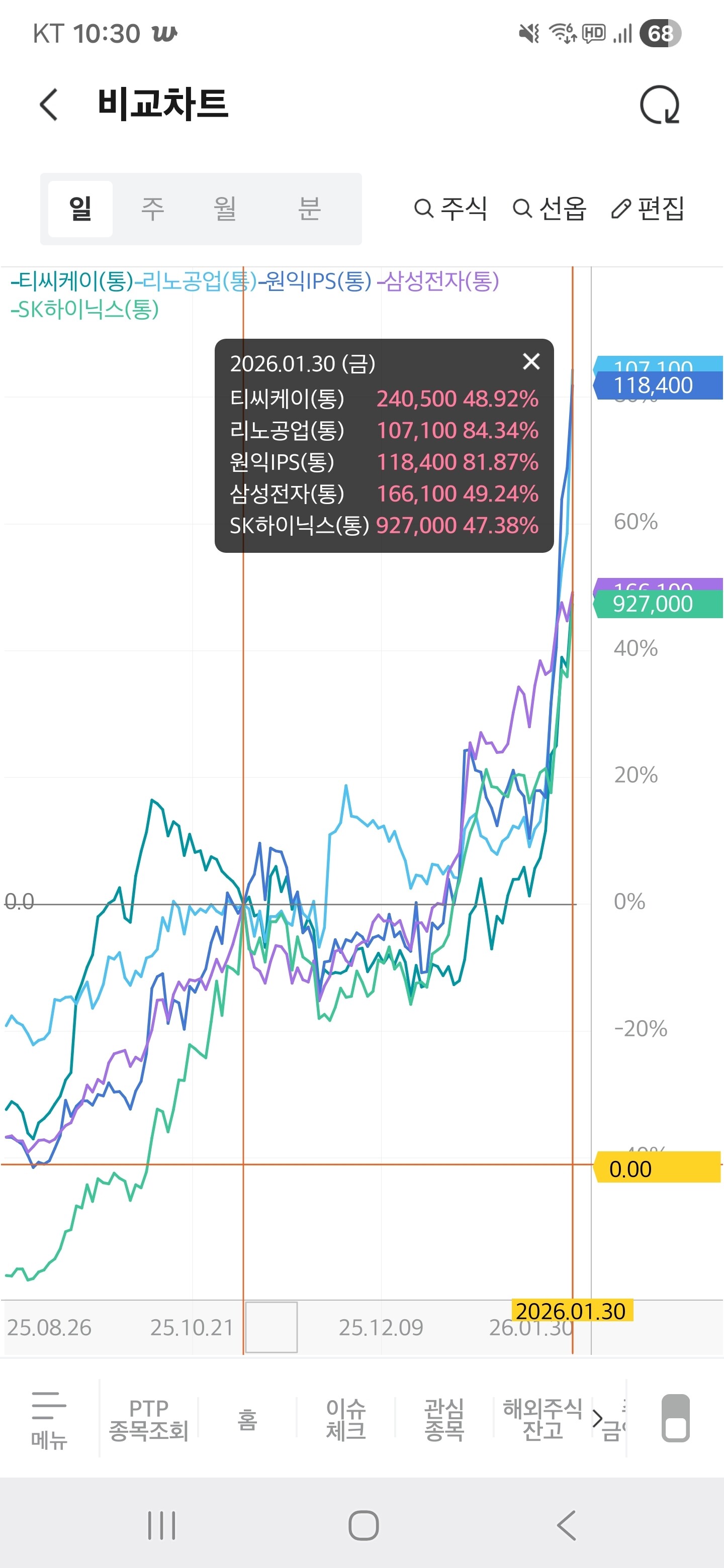Screen dimensions: 724x1568
Task: Select the timeline range handle box
Action: (271, 1327)
